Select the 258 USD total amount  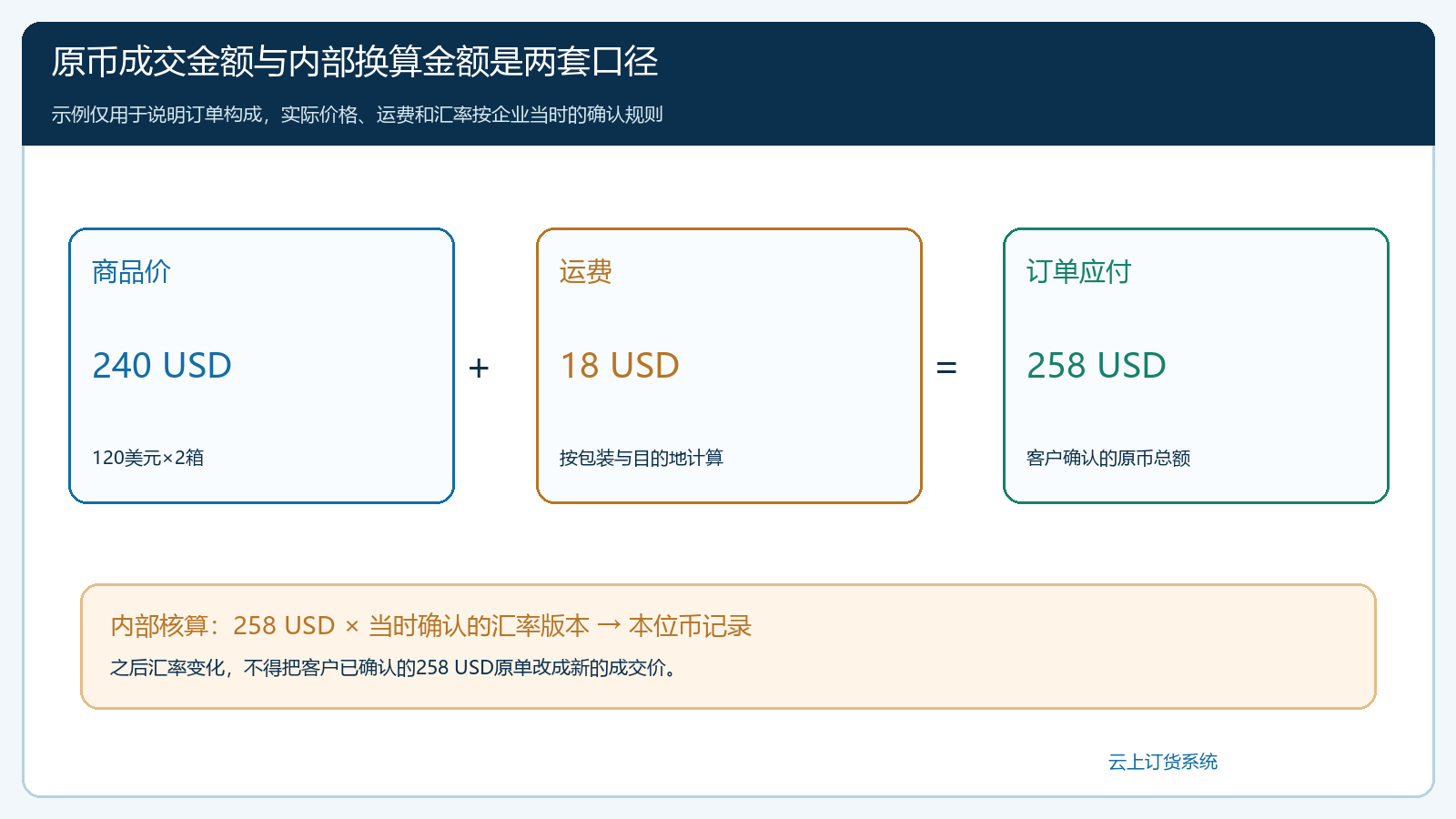click(1097, 366)
